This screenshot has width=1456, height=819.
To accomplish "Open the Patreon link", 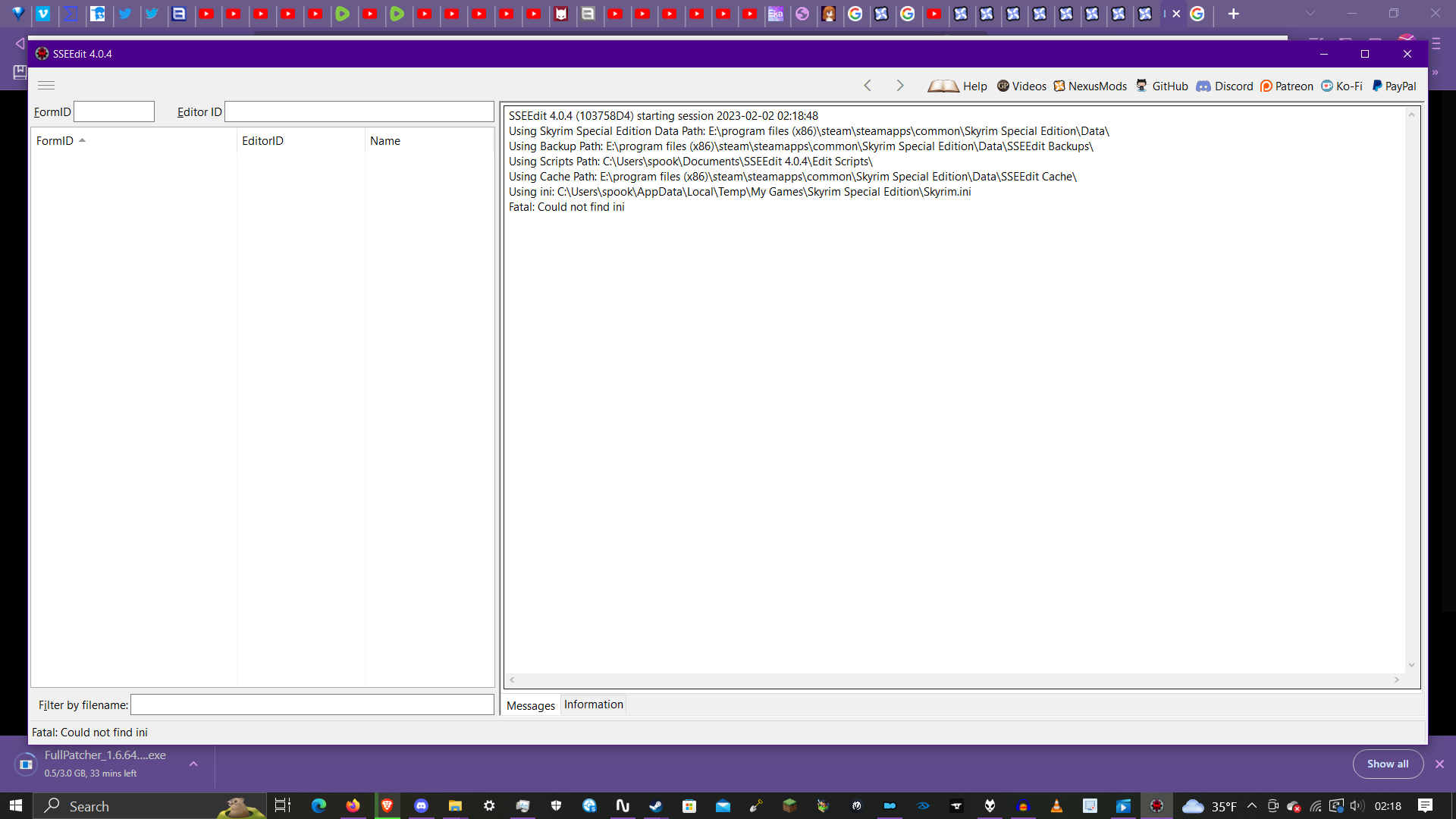I will pos(1287,86).
